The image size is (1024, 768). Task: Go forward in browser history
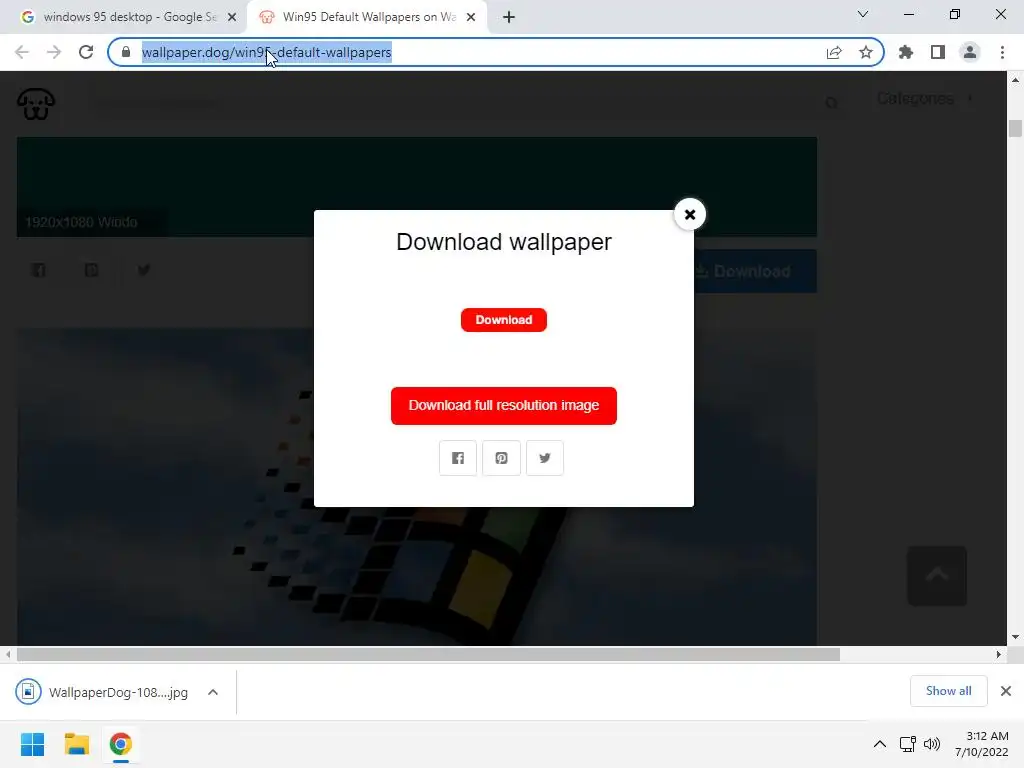[x=54, y=52]
